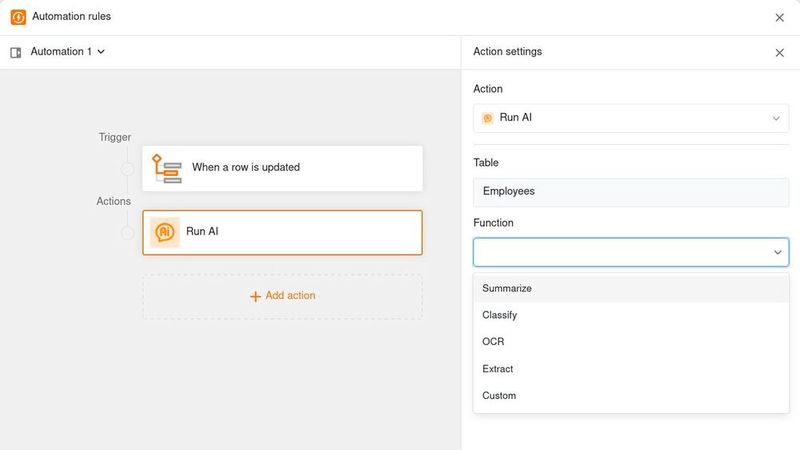Click the Run AI action icon
800x450 pixels.
164,232
